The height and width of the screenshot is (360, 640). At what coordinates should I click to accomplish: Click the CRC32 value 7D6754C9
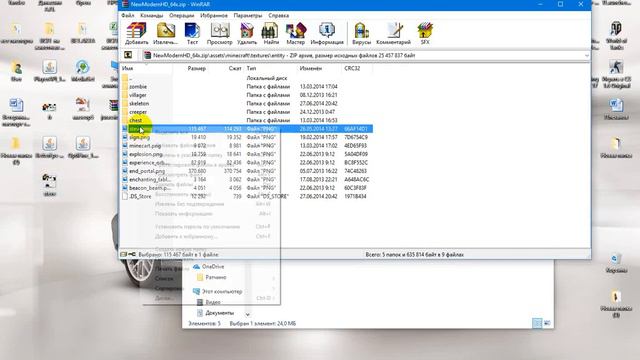[356, 138]
